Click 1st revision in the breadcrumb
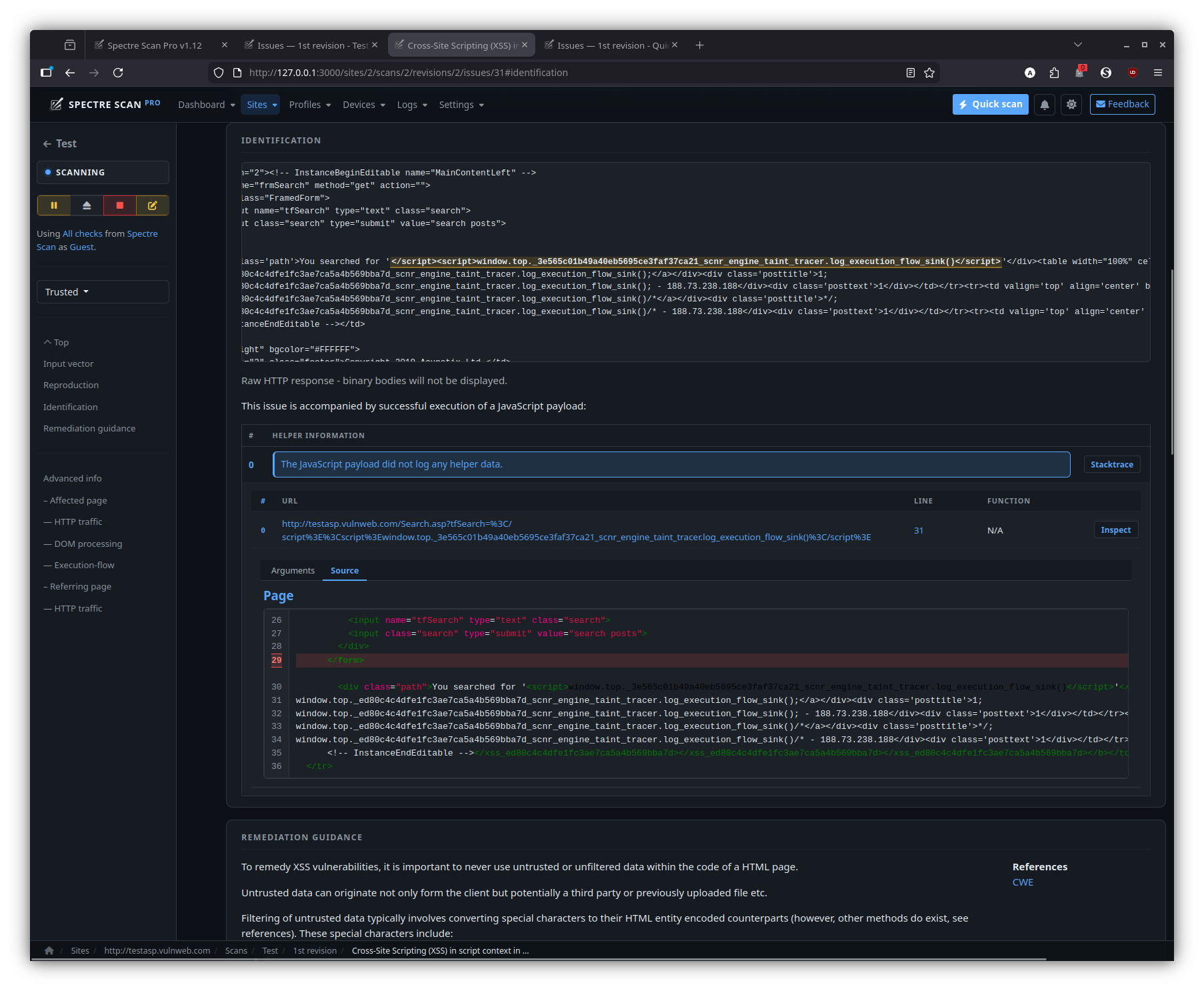Screen dimensions: 1204x991 coord(315,950)
